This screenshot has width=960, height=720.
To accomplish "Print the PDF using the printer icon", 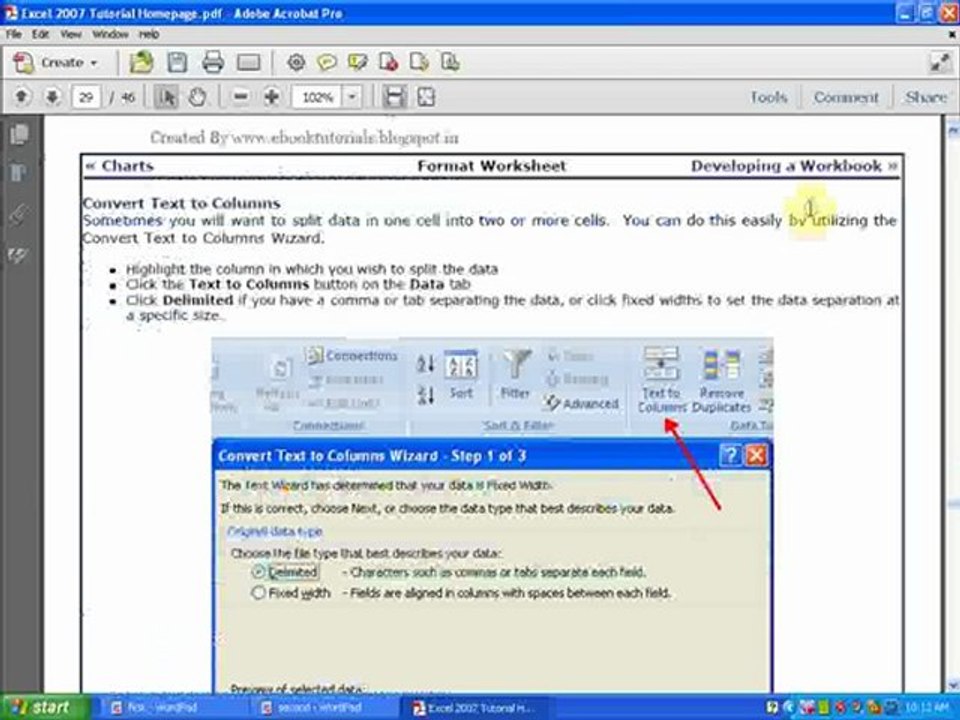I will tap(212, 62).
